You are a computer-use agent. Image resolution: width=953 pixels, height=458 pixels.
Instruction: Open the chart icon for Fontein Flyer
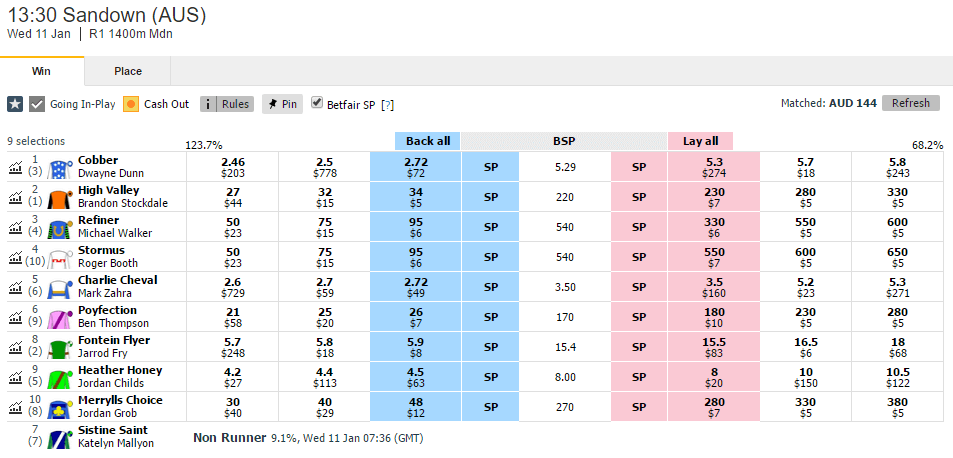15,346
